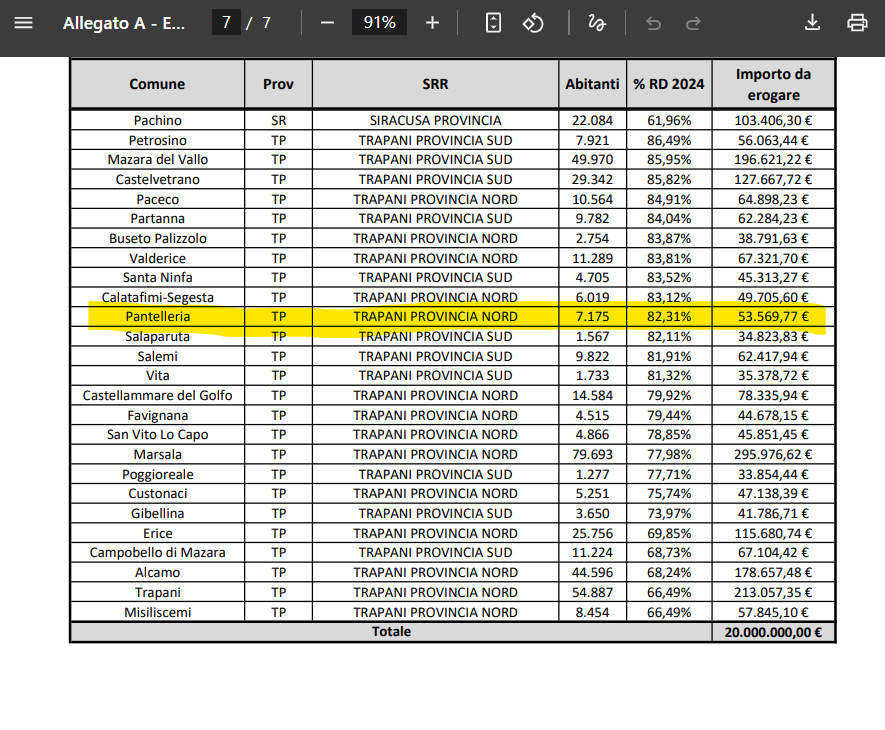Click the zoom in plus button

click(432, 23)
